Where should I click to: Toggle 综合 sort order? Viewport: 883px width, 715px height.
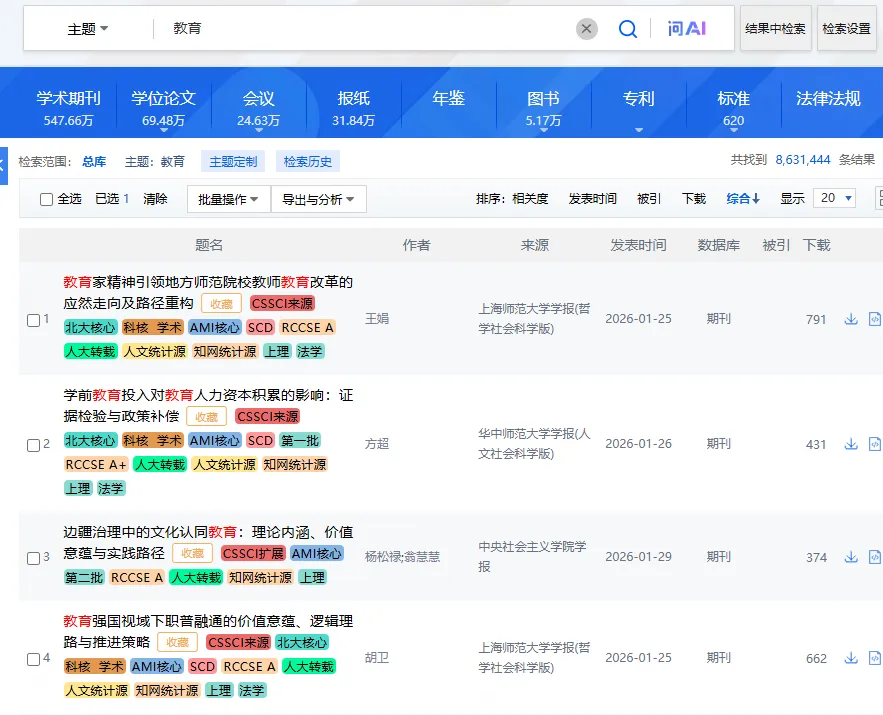743,199
